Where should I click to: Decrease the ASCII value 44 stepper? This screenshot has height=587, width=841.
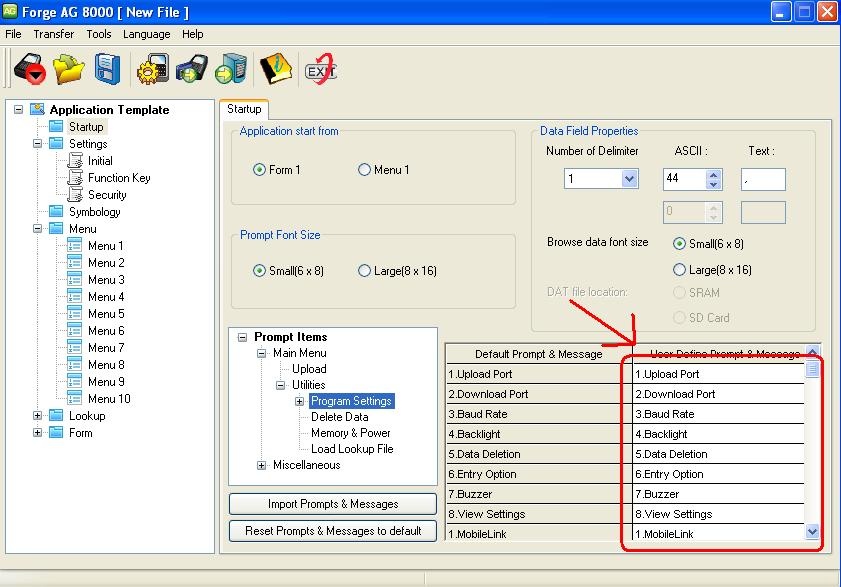pos(713,184)
